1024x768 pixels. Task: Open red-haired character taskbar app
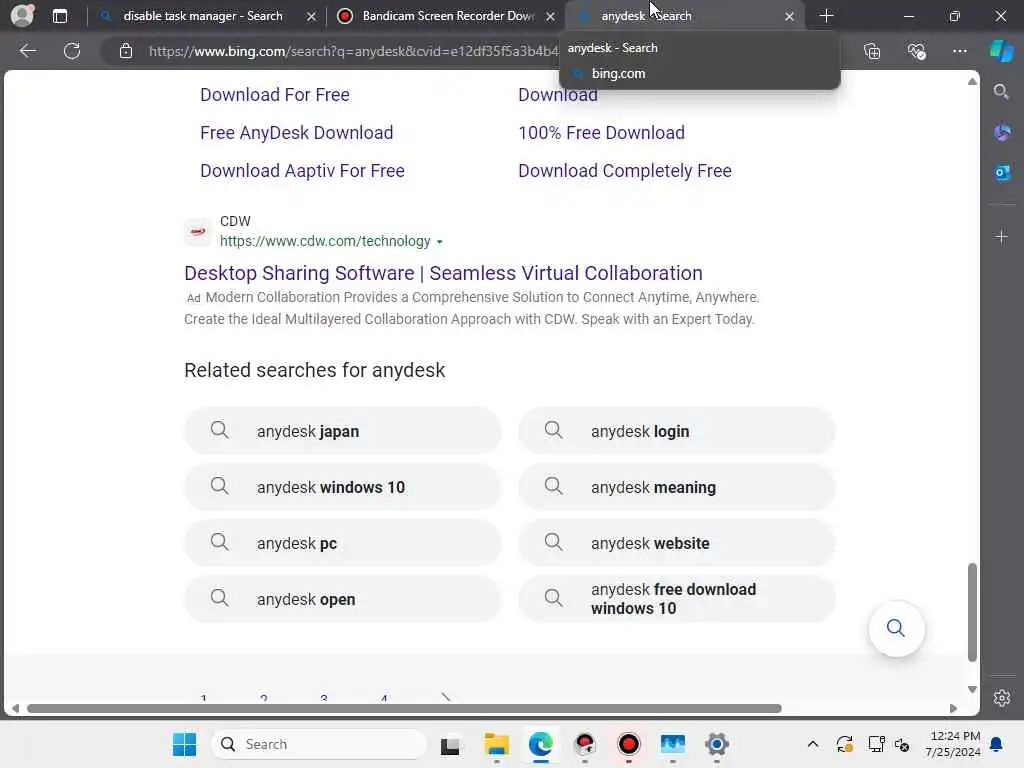584,744
